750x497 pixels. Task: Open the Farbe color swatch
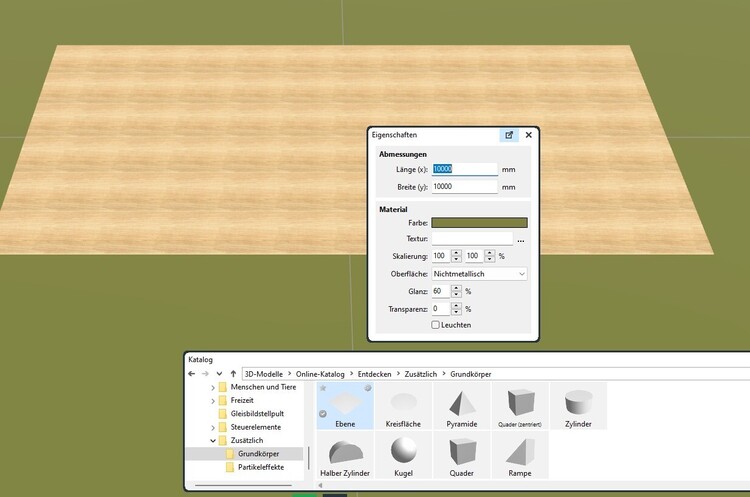point(479,223)
